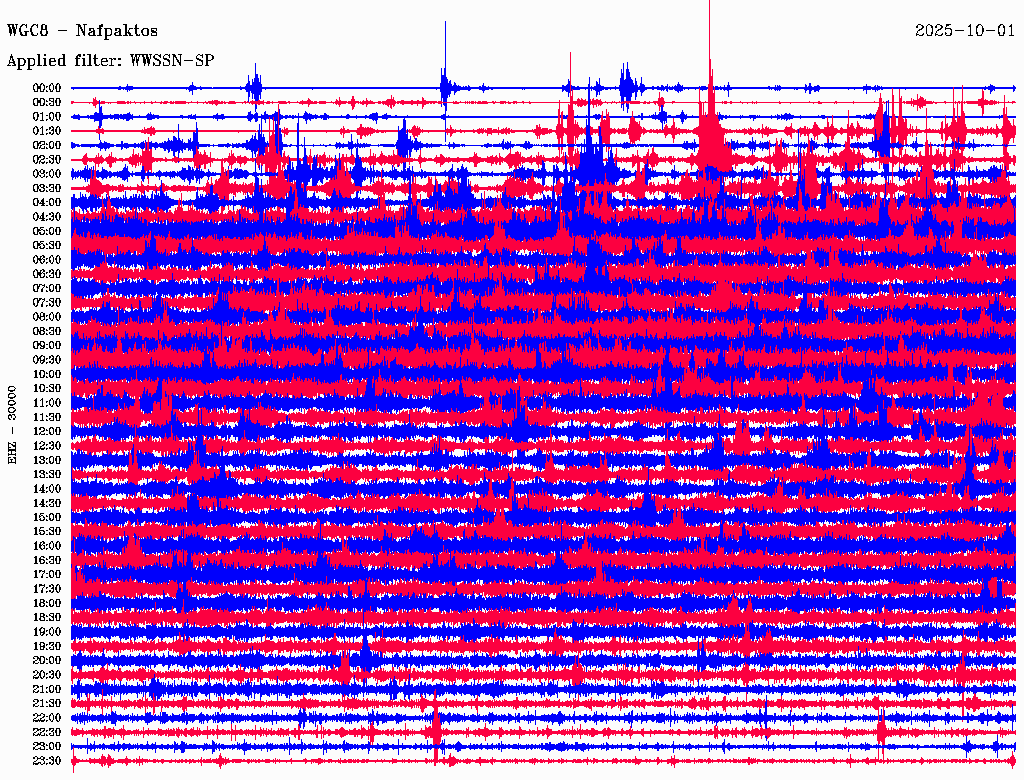Select the 13:30 time row label

(47, 475)
